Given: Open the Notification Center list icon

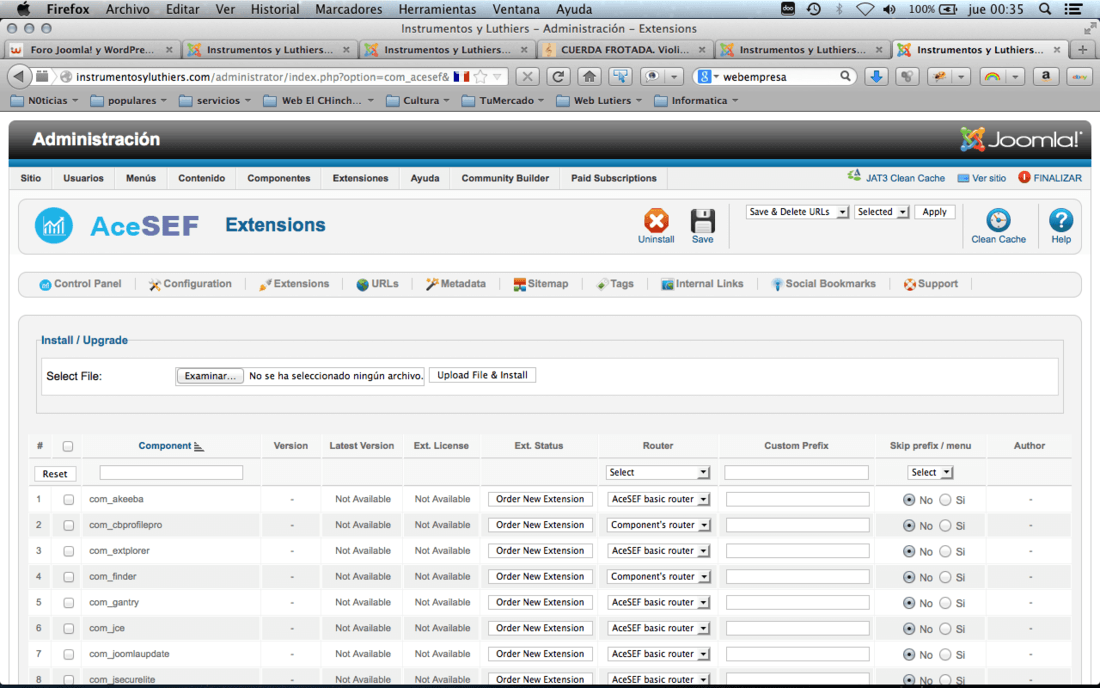Looking at the screenshot, I should [x=1073, y=9].
